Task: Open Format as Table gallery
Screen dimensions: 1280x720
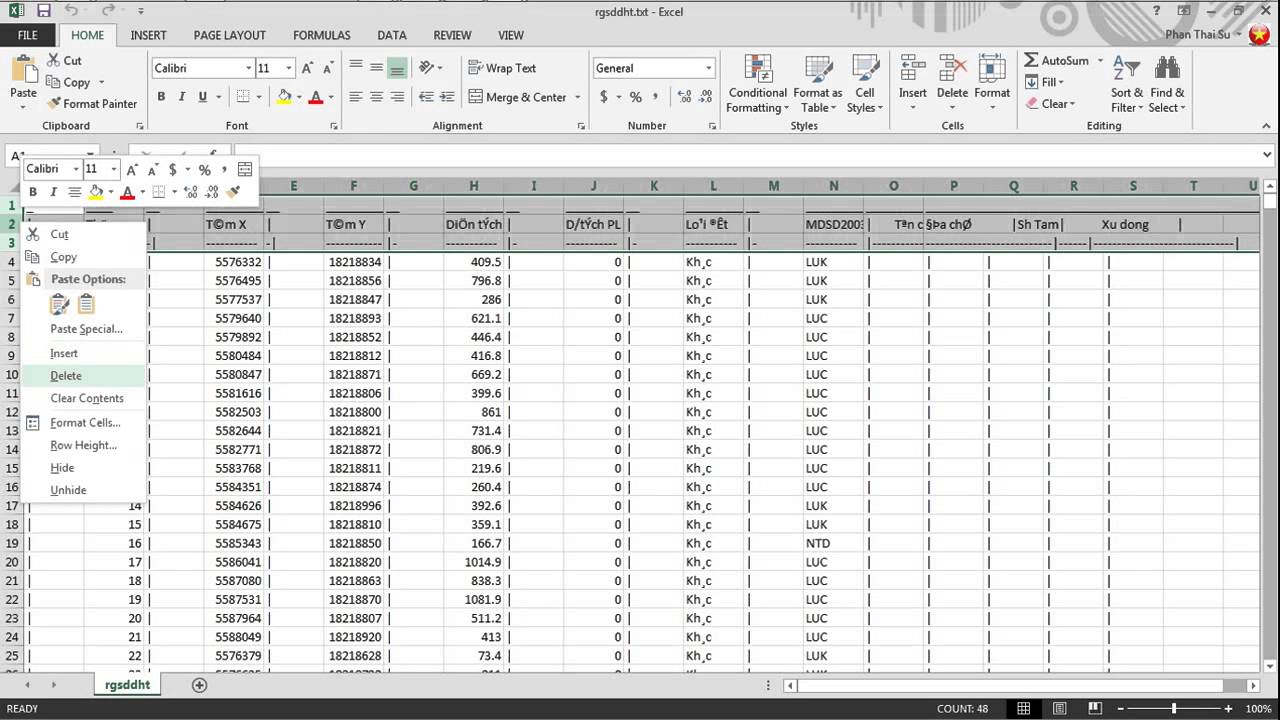Action: [x=818, y=85]
